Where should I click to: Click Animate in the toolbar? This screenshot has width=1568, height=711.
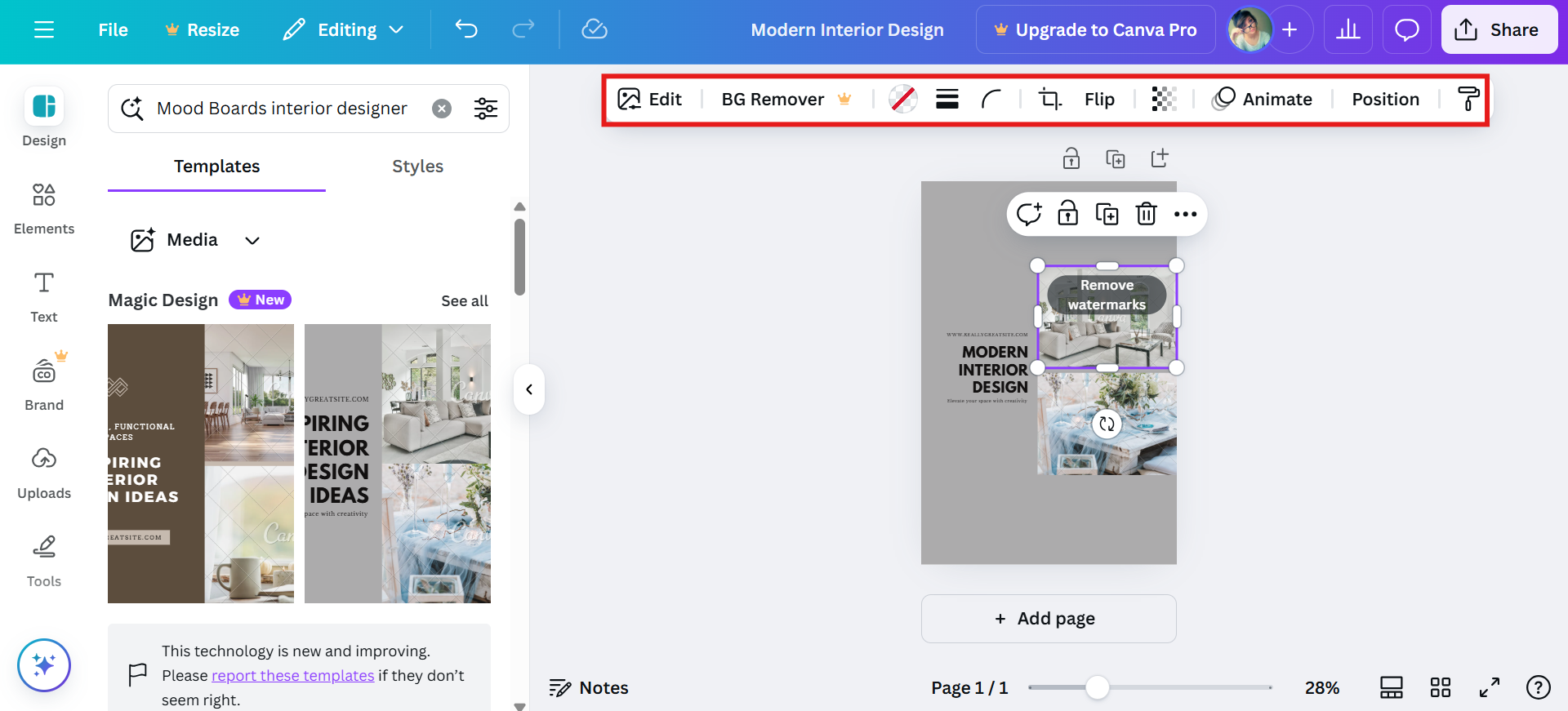pyautogui.click(x=1263, y=100)
